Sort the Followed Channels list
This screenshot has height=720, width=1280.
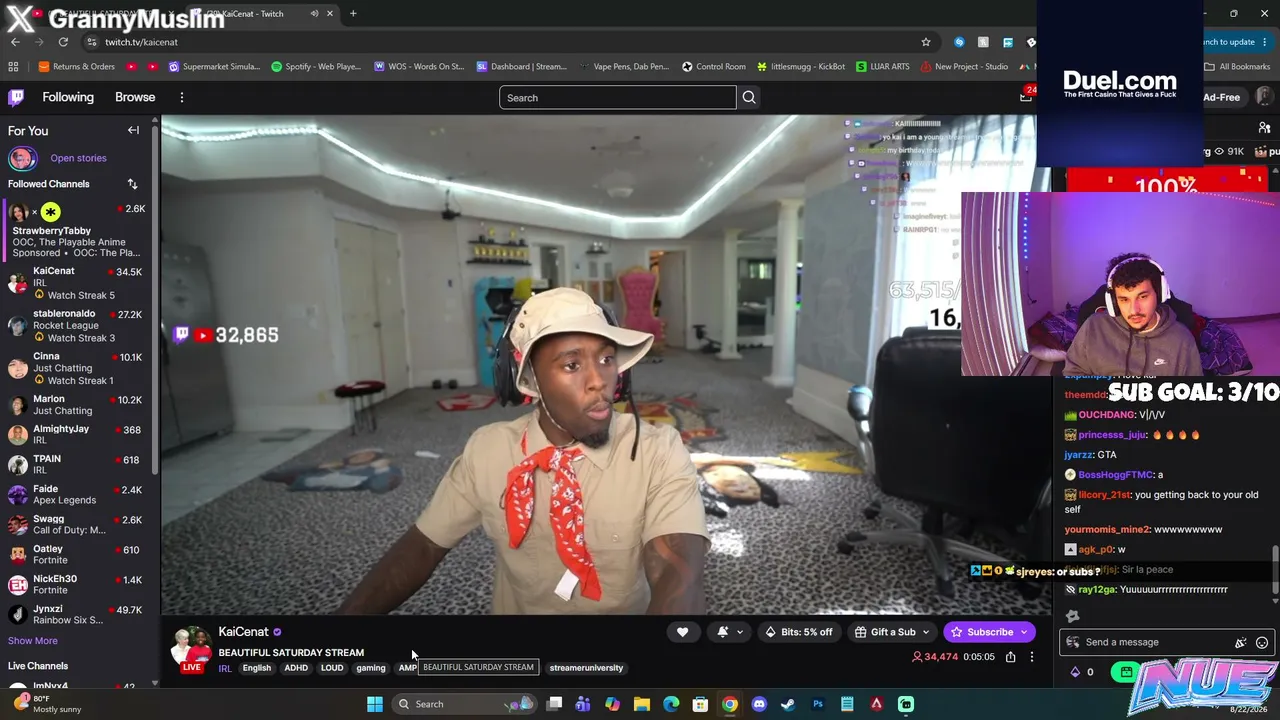point(132,184)
